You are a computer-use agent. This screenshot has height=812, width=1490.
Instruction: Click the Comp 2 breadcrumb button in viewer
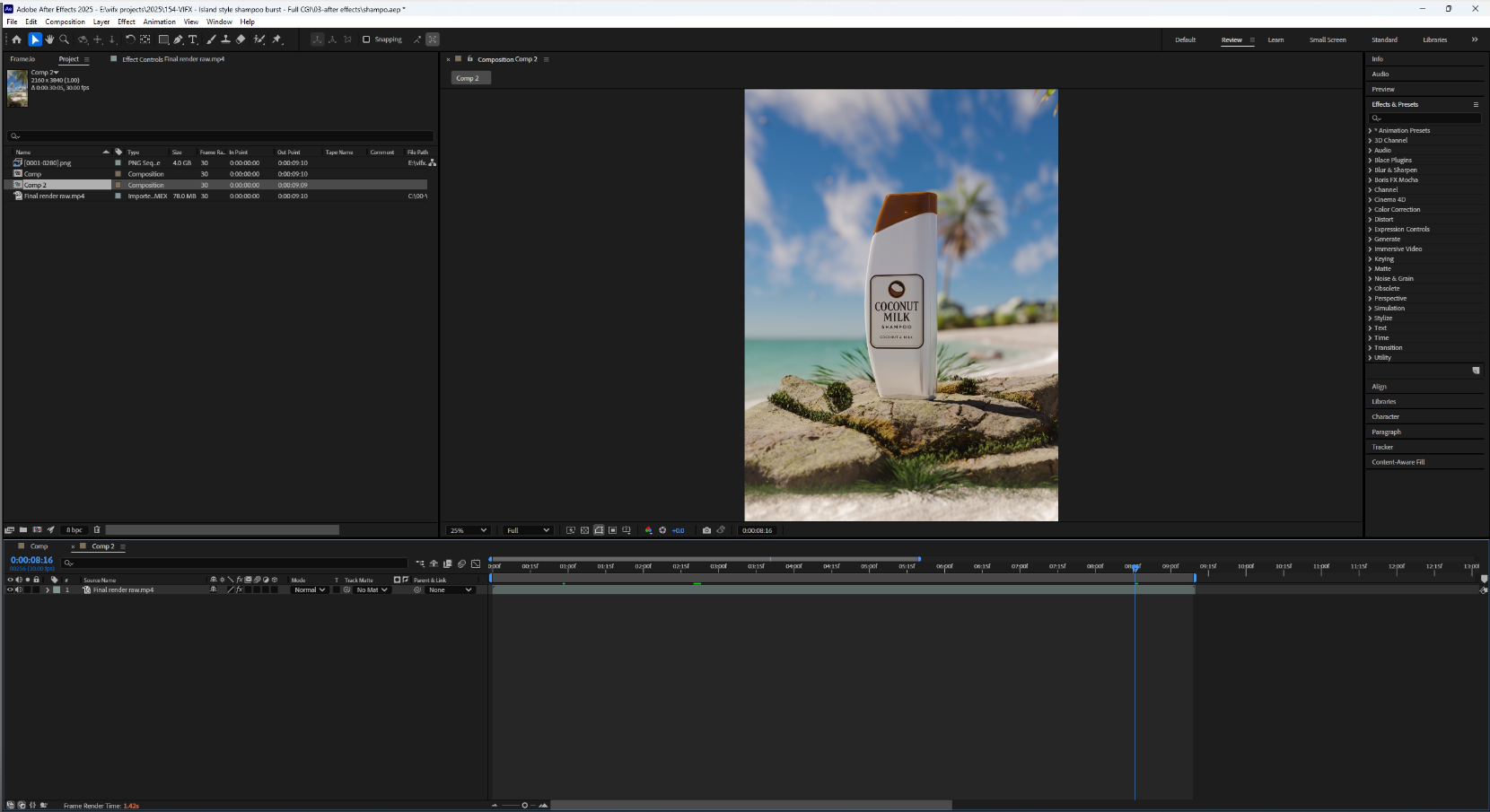tap(470, 78)
